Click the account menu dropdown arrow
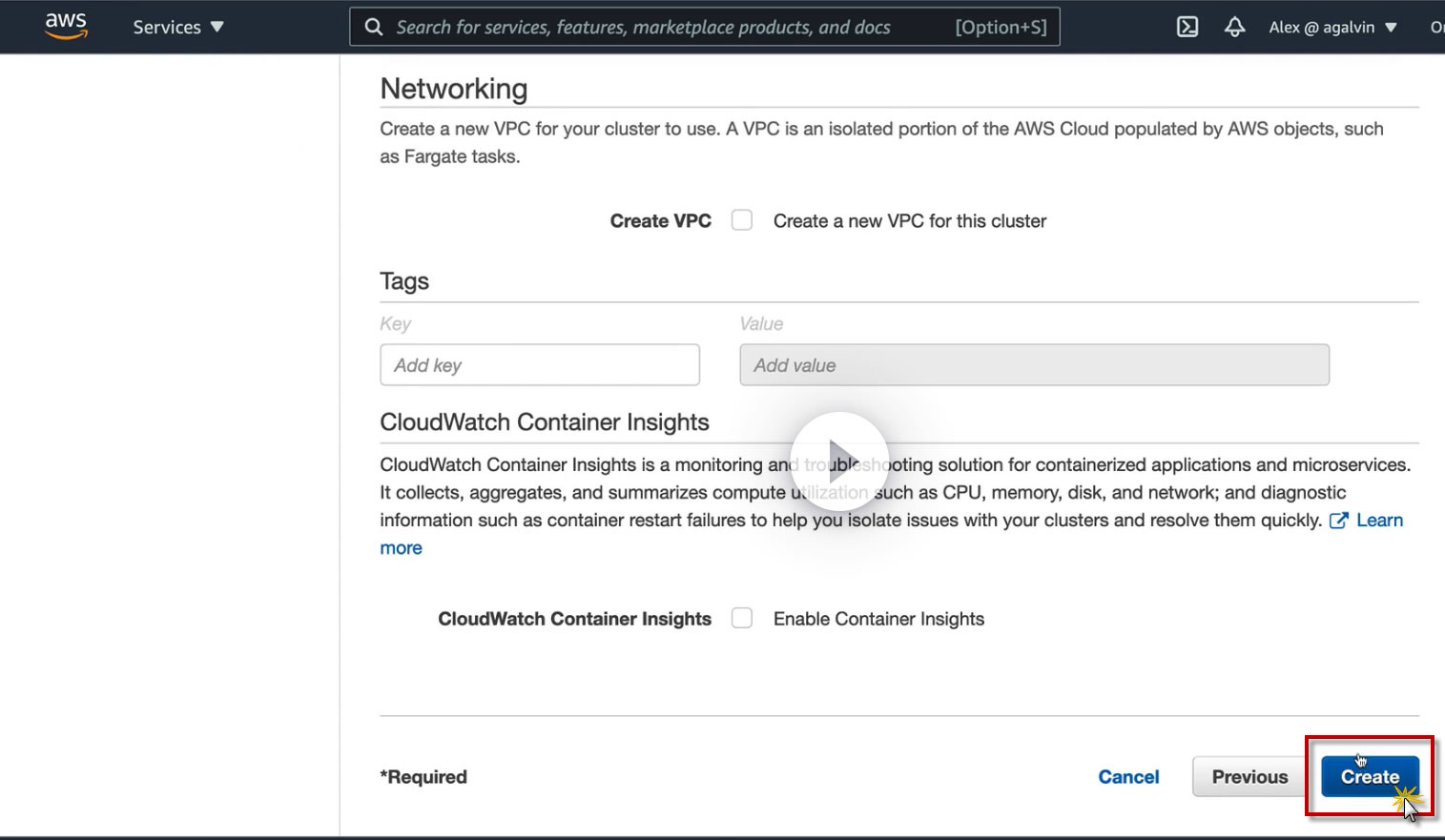The width and height of the screenshot is (1445, 840). coord(1392,27)
